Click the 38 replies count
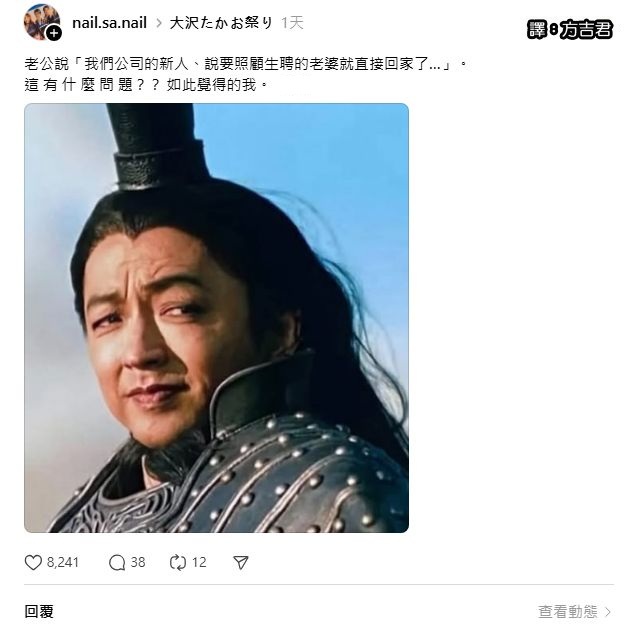The image size is (638, 637). click(x=138, y=563)
